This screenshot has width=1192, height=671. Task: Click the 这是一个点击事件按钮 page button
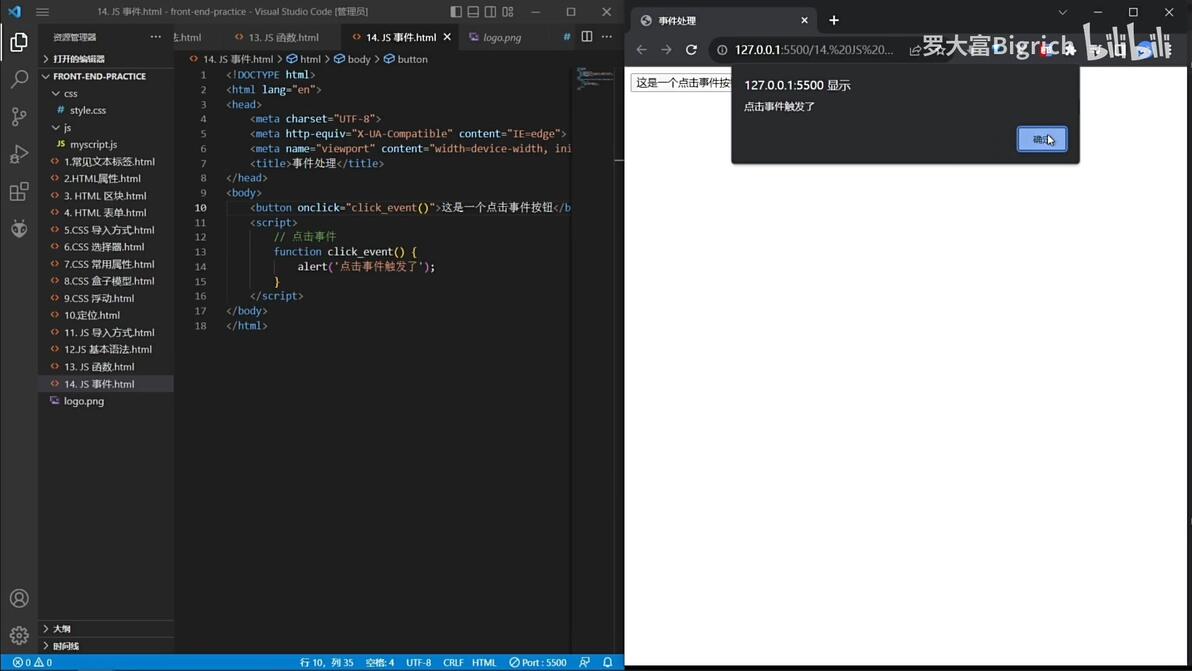681,82
